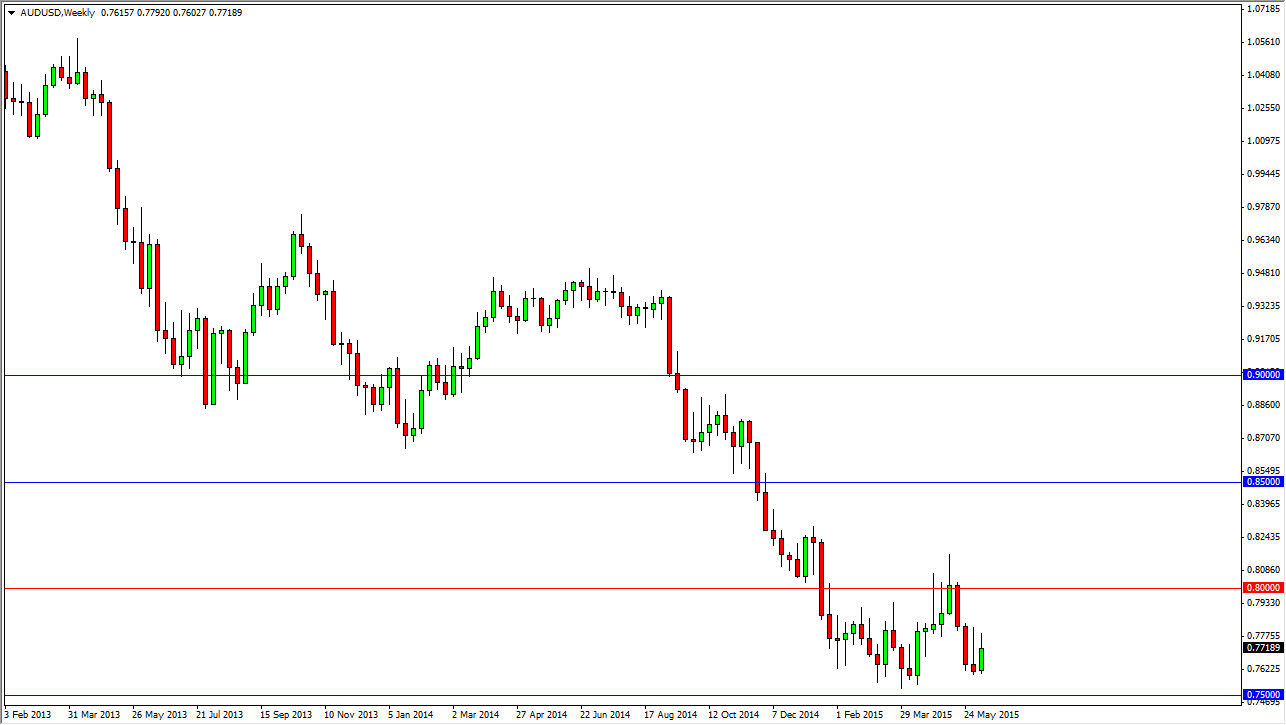This screenshot has width=1286, height=725.
Task: Select the blue 0.75000 price level label
Action: 1262,694
